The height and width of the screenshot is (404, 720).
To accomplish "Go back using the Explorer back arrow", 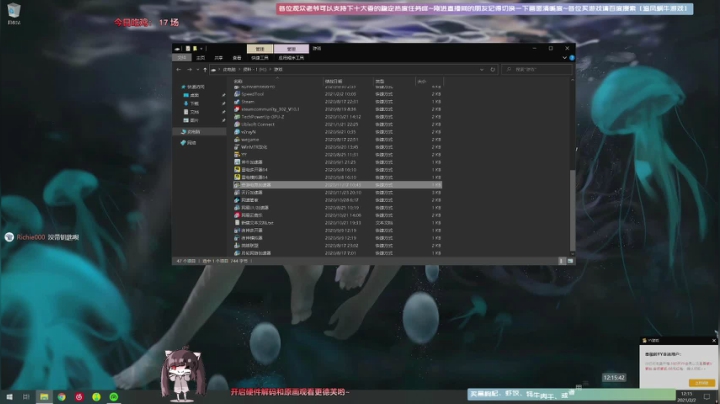I will pyautogui.click(x=179, y=69).
